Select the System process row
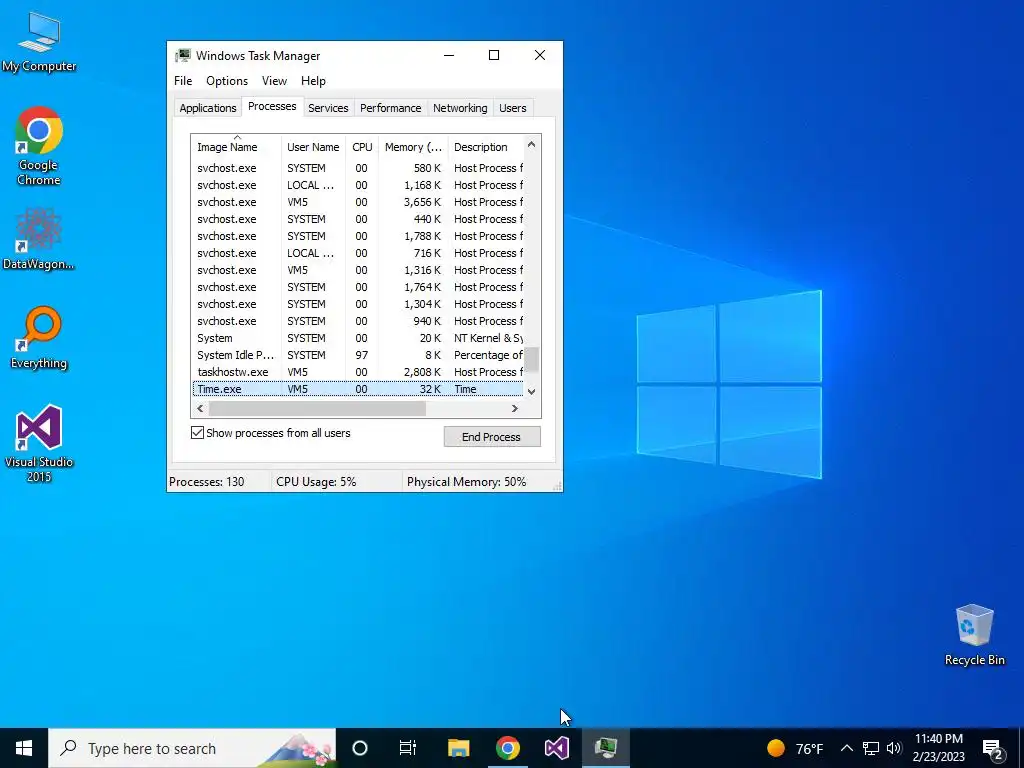This screenshot has height=768, width=1024. (x=358, y=338)
